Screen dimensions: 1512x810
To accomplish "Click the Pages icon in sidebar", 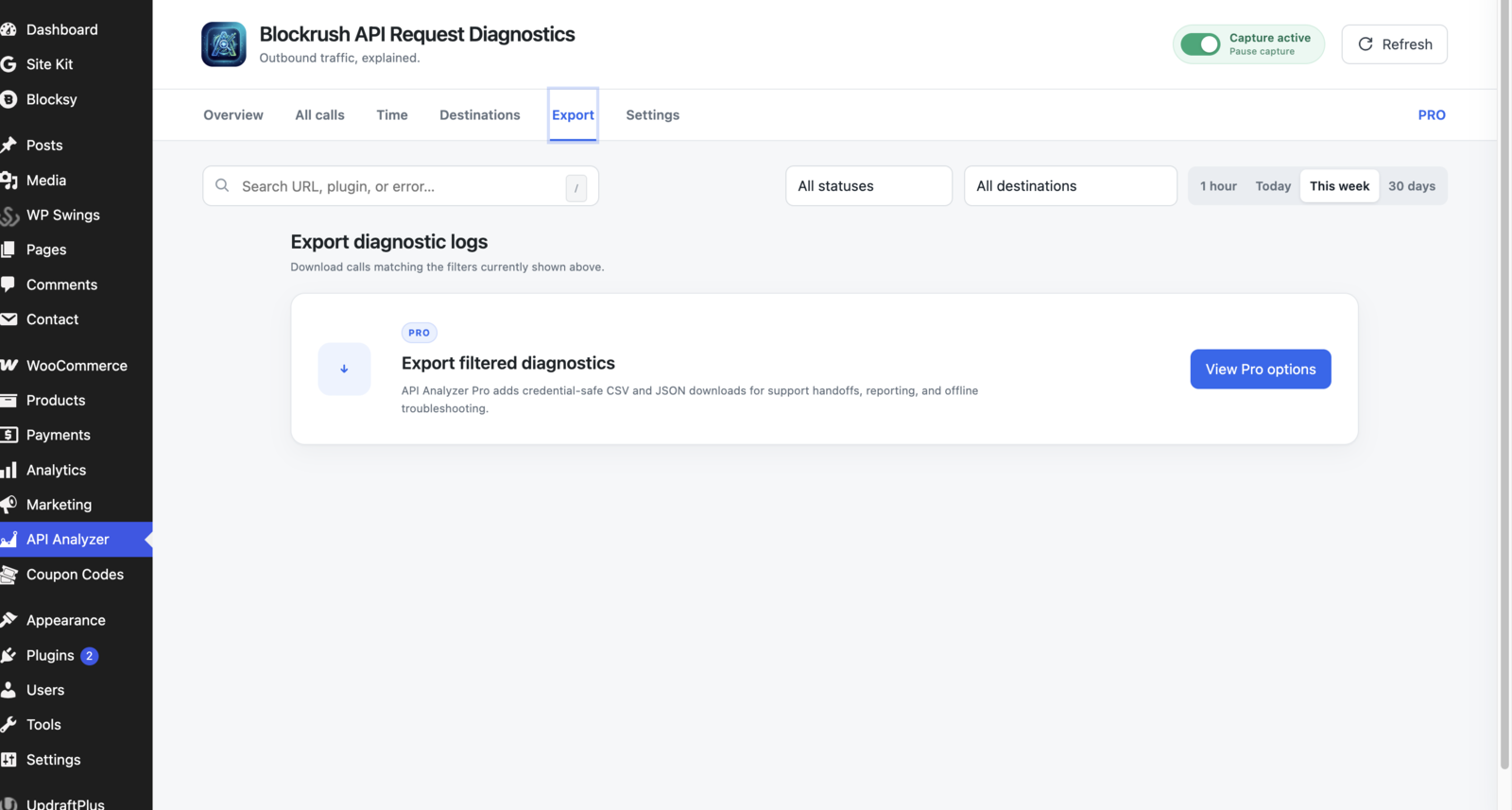I will (x=9, y=250).
